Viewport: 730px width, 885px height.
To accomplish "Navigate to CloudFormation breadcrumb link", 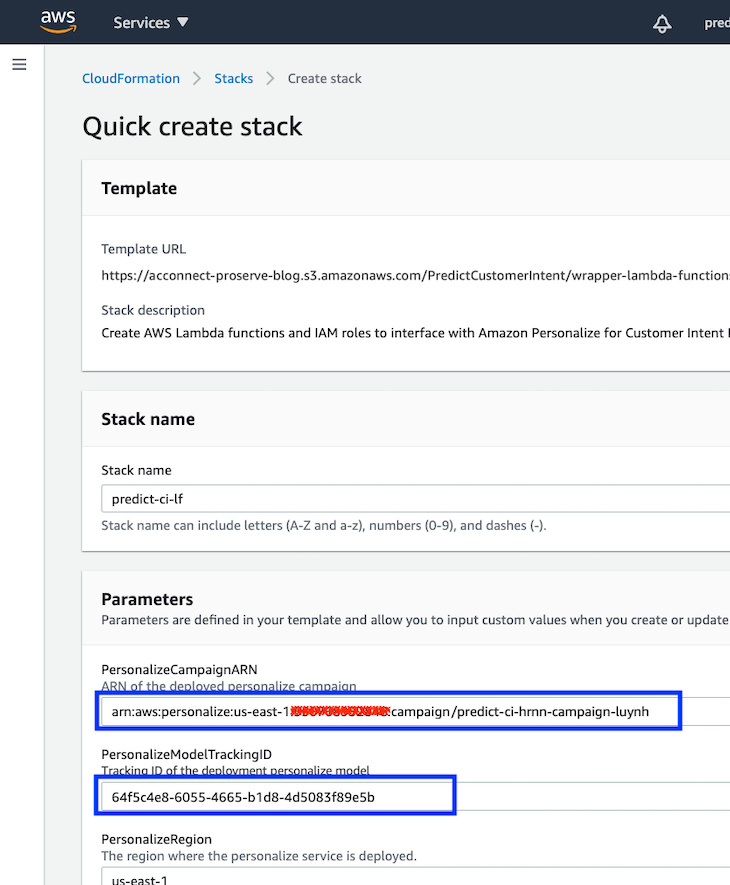I will (130, 78).
